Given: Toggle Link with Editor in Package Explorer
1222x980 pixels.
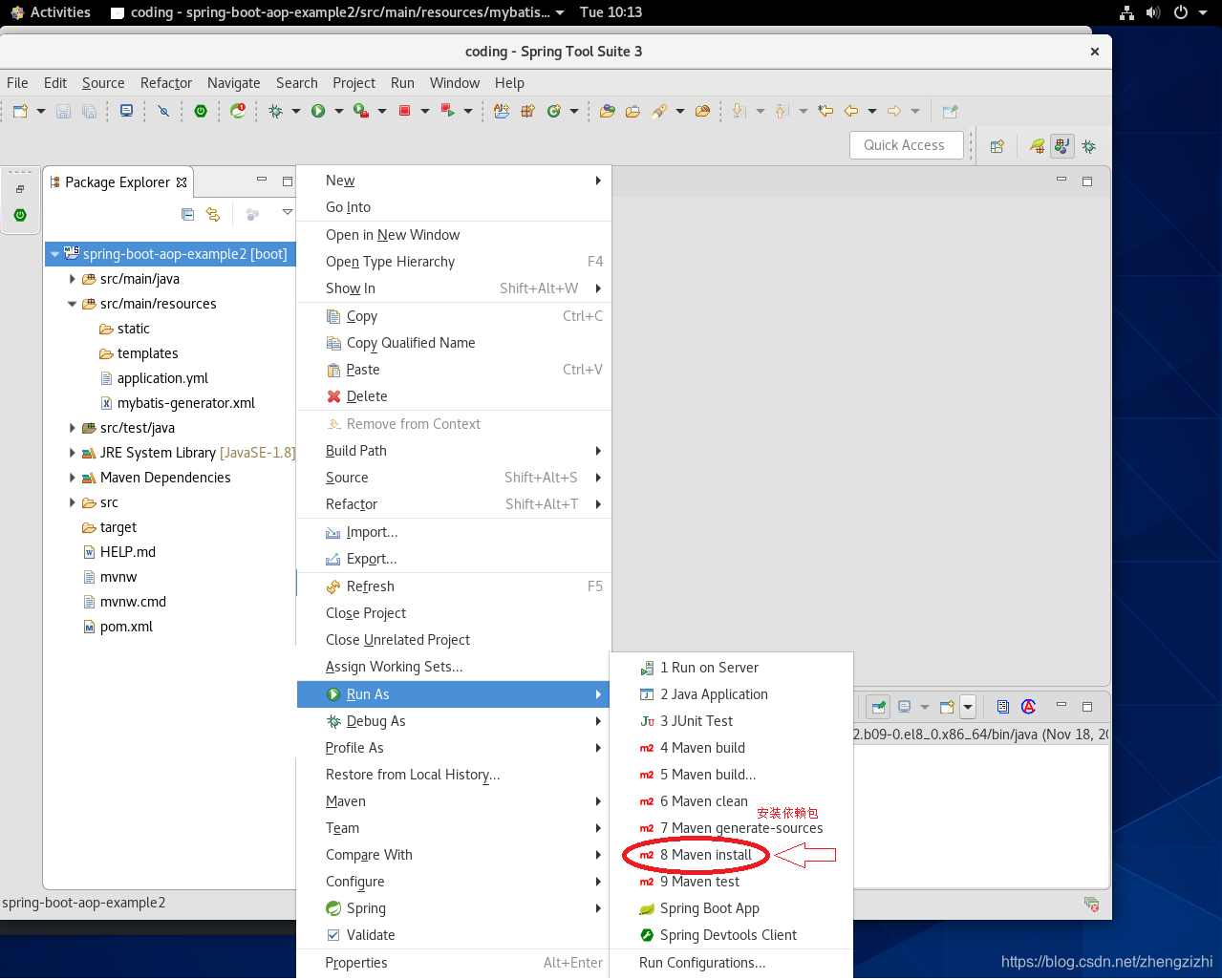Looking at the screenshot, I should [x=213, y=214].
